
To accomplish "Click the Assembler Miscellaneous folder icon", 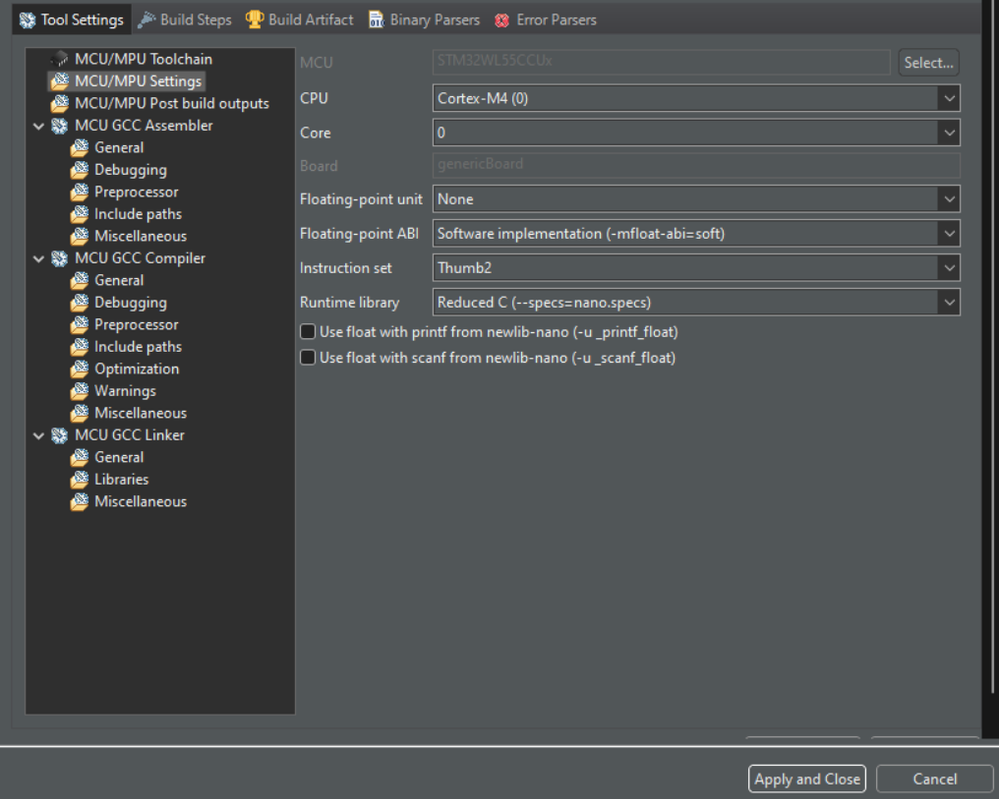I will point(80,236).
